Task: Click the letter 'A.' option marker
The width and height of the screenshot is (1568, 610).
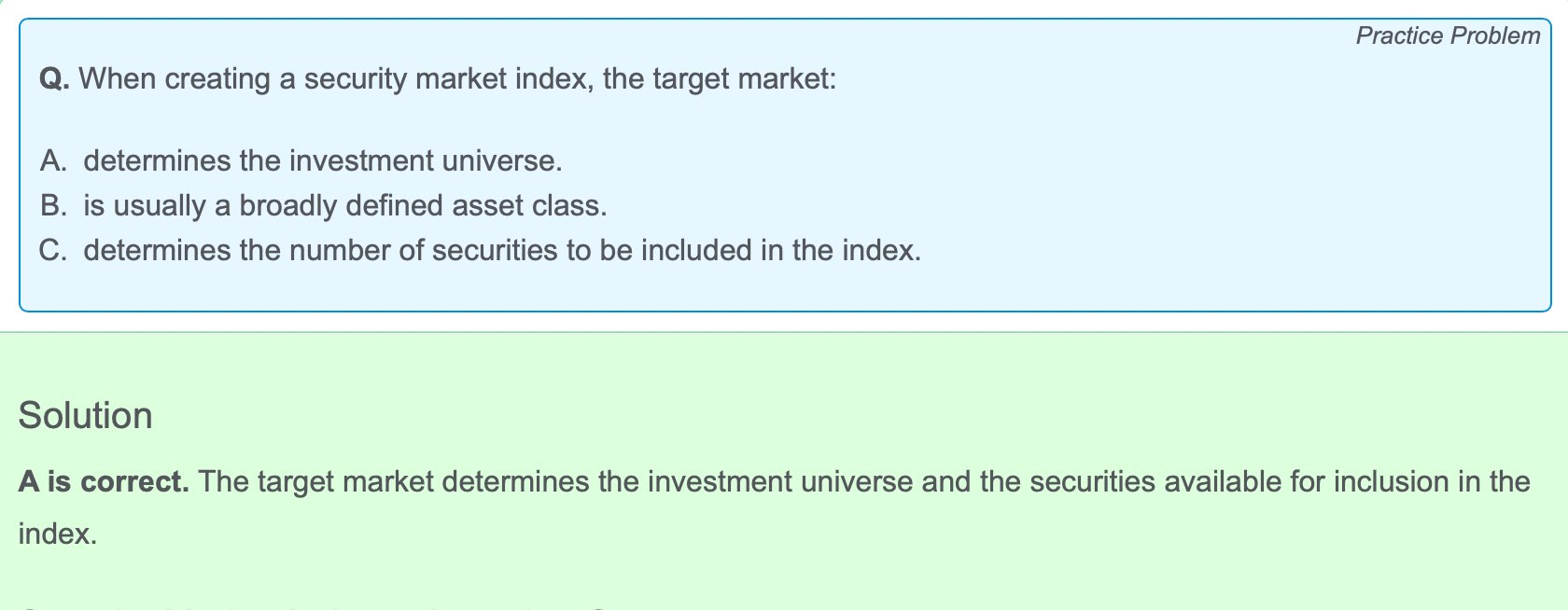Action: [53, 160]
